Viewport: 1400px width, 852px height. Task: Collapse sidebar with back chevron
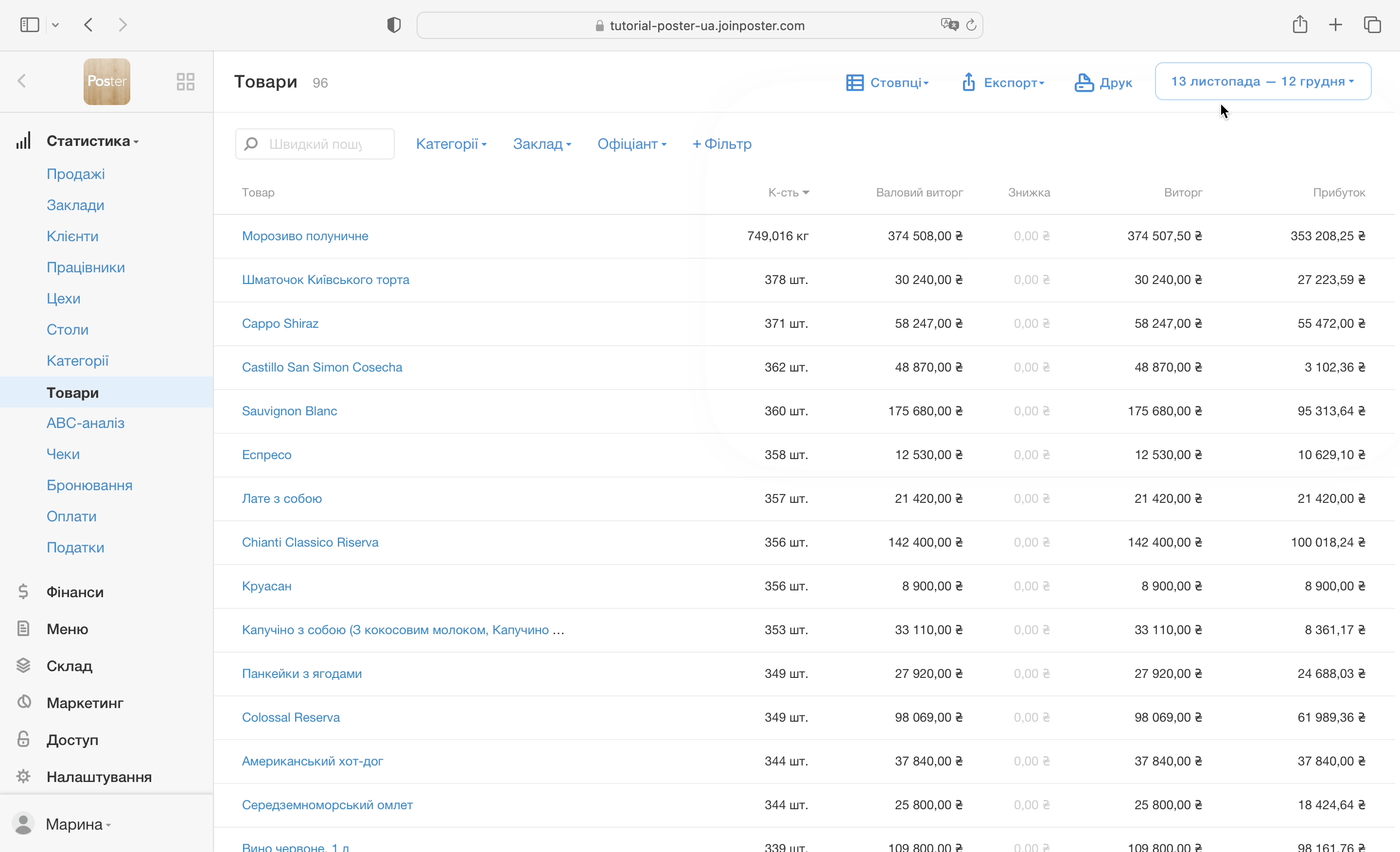coord(22,81)
